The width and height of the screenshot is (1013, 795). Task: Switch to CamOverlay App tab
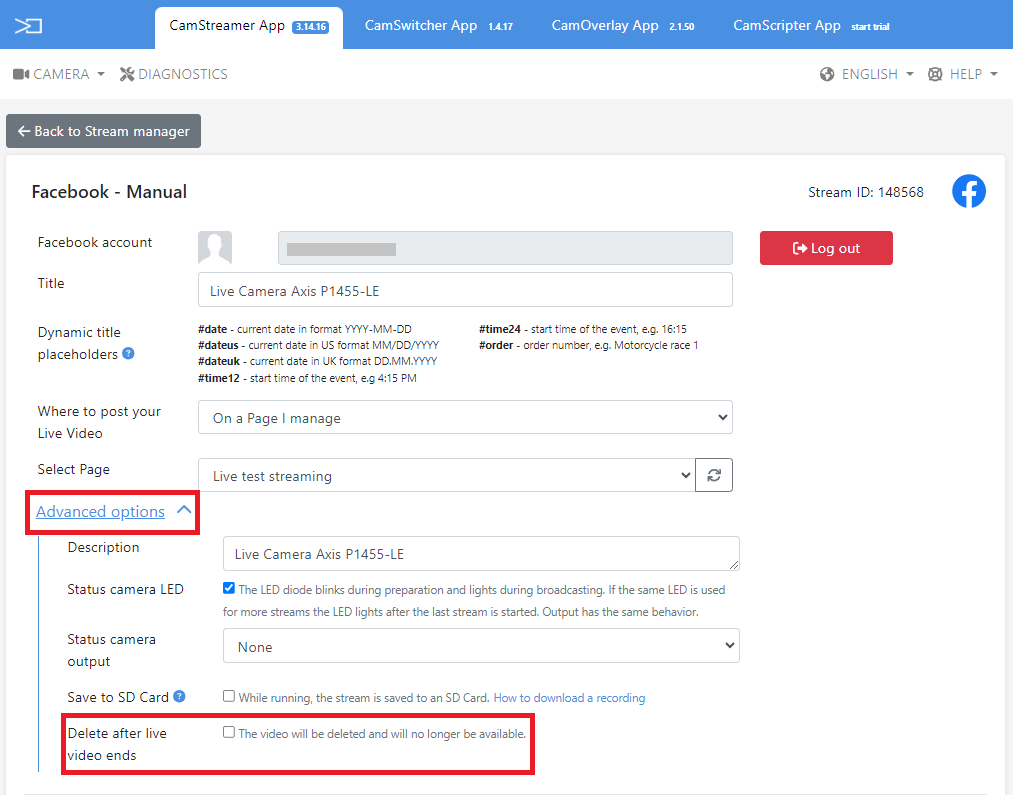point(623,26)
